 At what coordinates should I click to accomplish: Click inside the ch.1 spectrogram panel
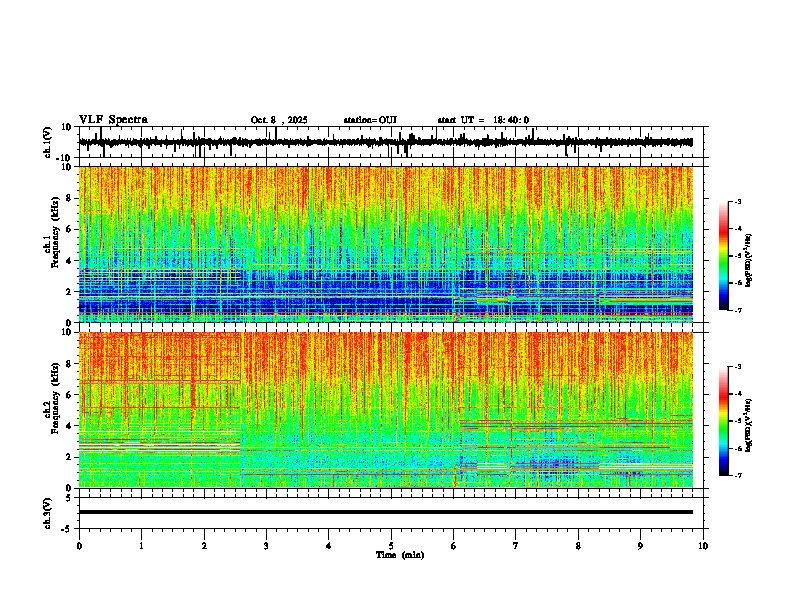pyautogui.click(x=386, y=244)
